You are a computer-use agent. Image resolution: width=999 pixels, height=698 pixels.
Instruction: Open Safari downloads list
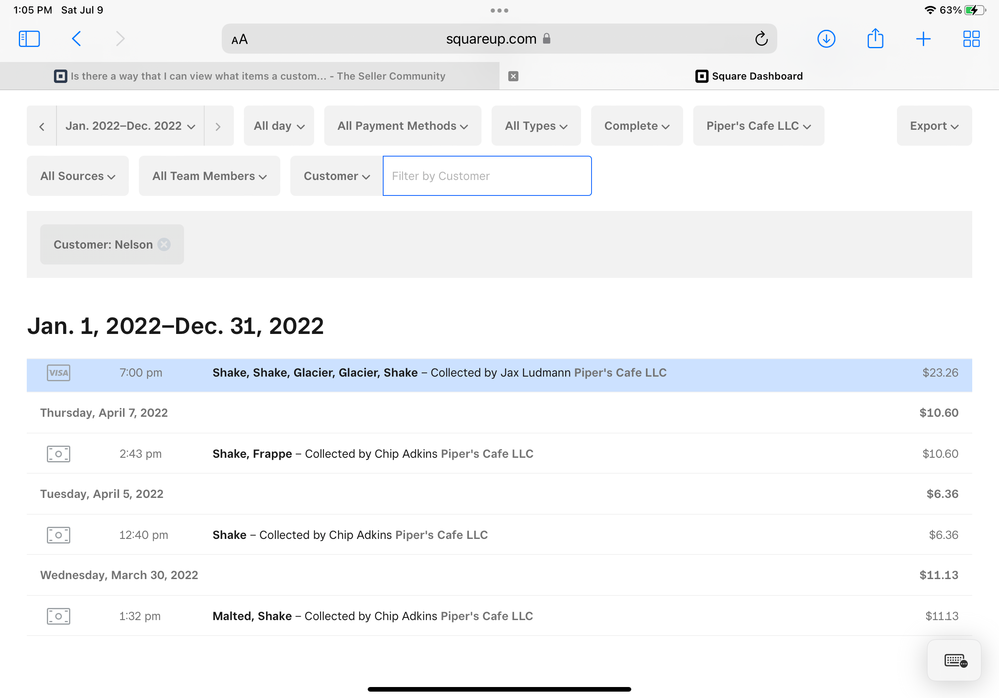pyautogui.click(x=826, y=39)
